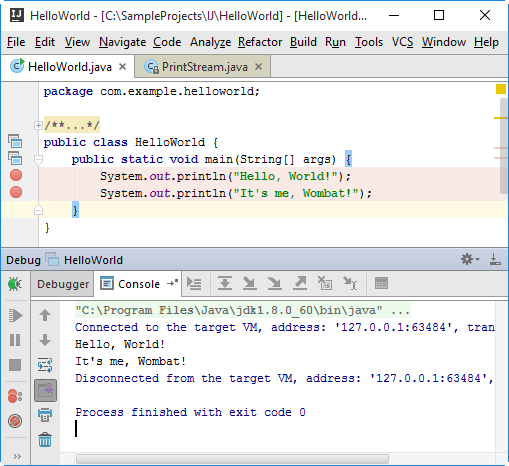Click the restore layout pin next to Console
This screenshot has height=466, width=509.
click(172, 283)
